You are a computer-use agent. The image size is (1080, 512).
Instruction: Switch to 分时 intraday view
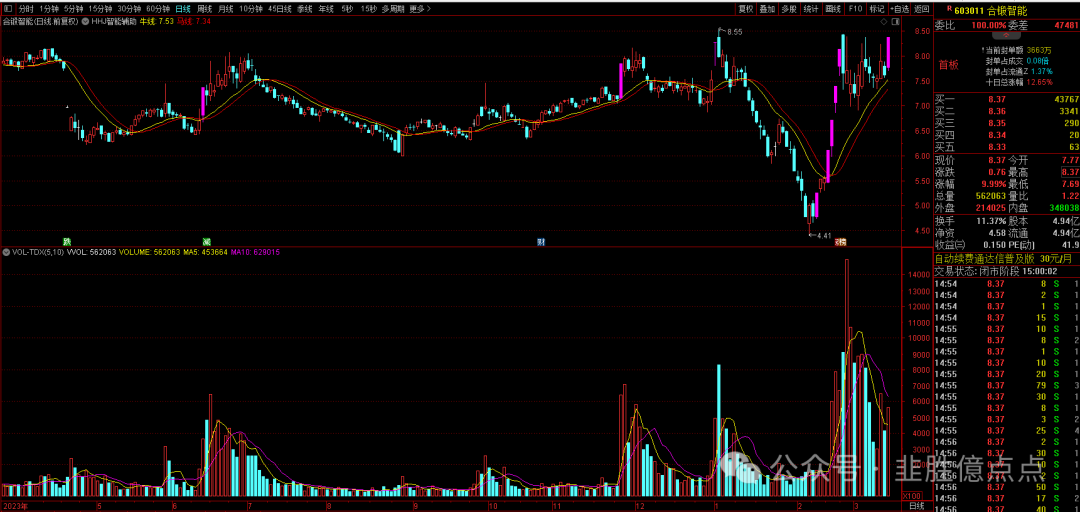tap(25, 10)
